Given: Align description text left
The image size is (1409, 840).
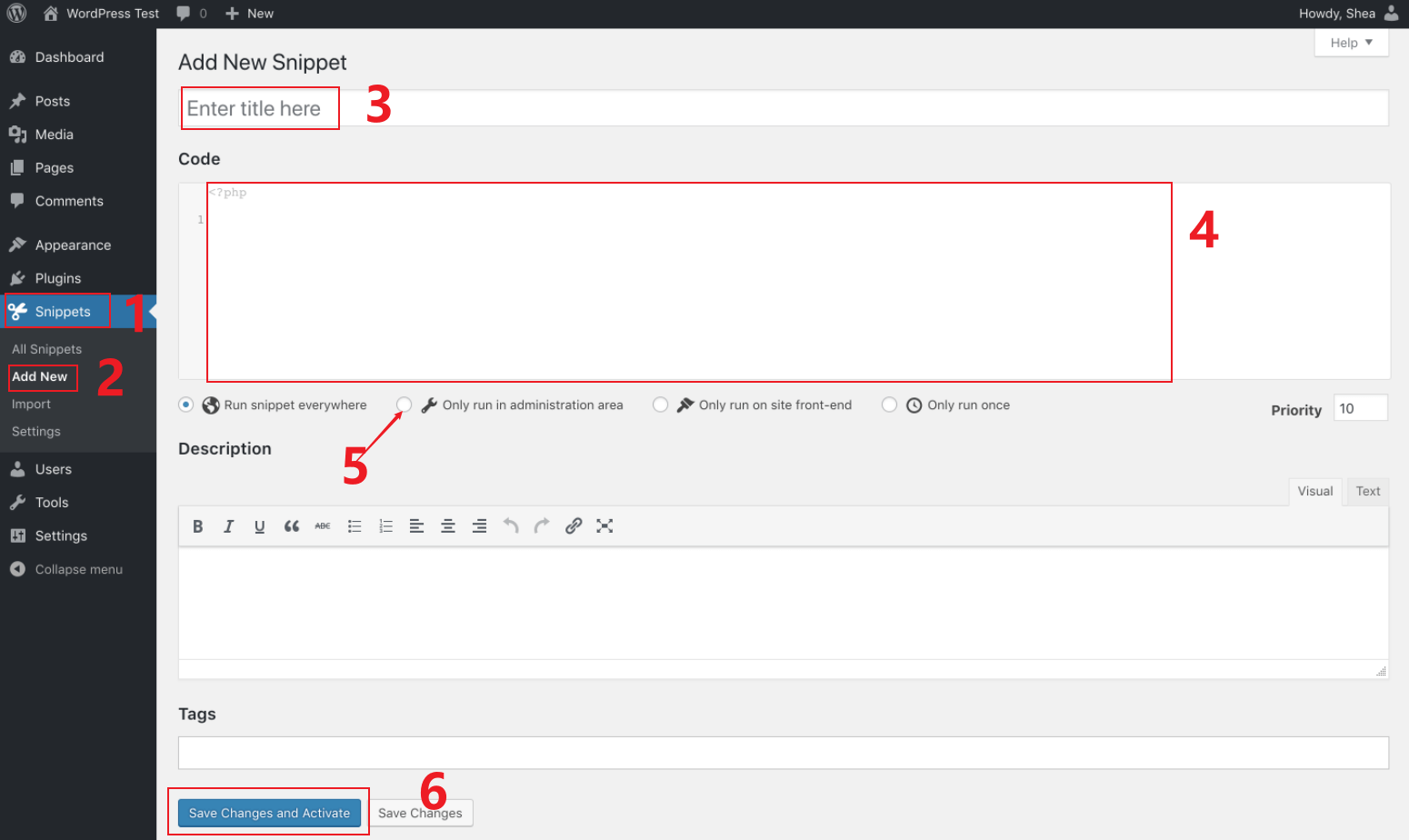Looking at the screenshot, I should [416, 526].
